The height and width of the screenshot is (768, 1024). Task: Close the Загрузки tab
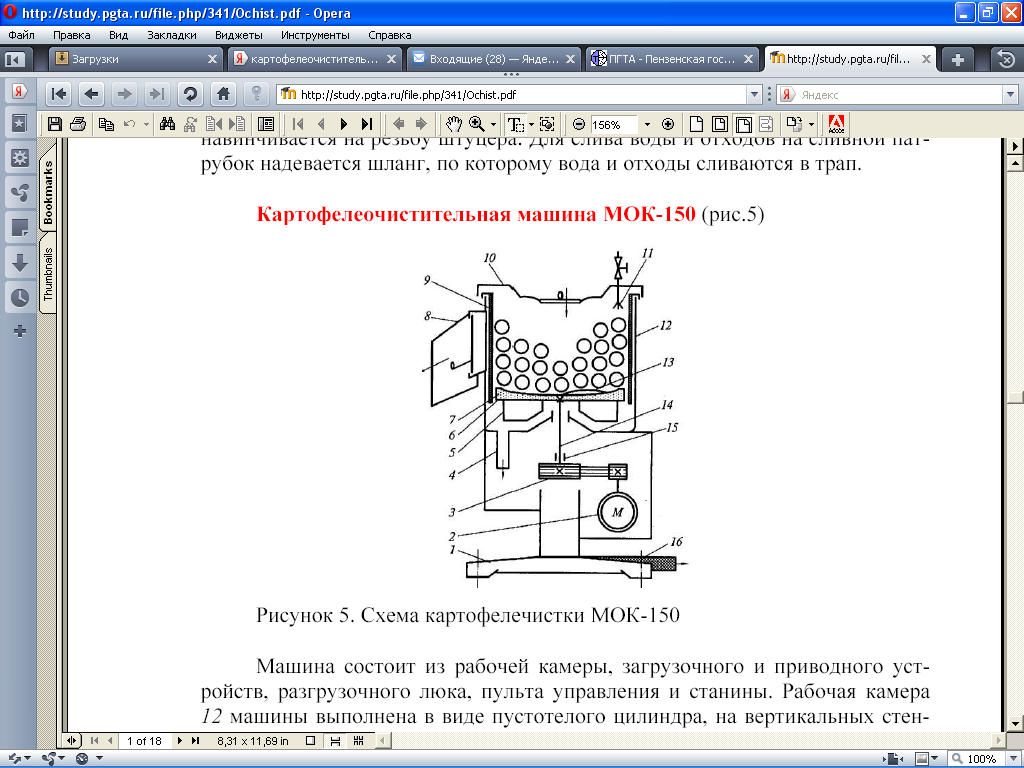[x=212, y=59]
